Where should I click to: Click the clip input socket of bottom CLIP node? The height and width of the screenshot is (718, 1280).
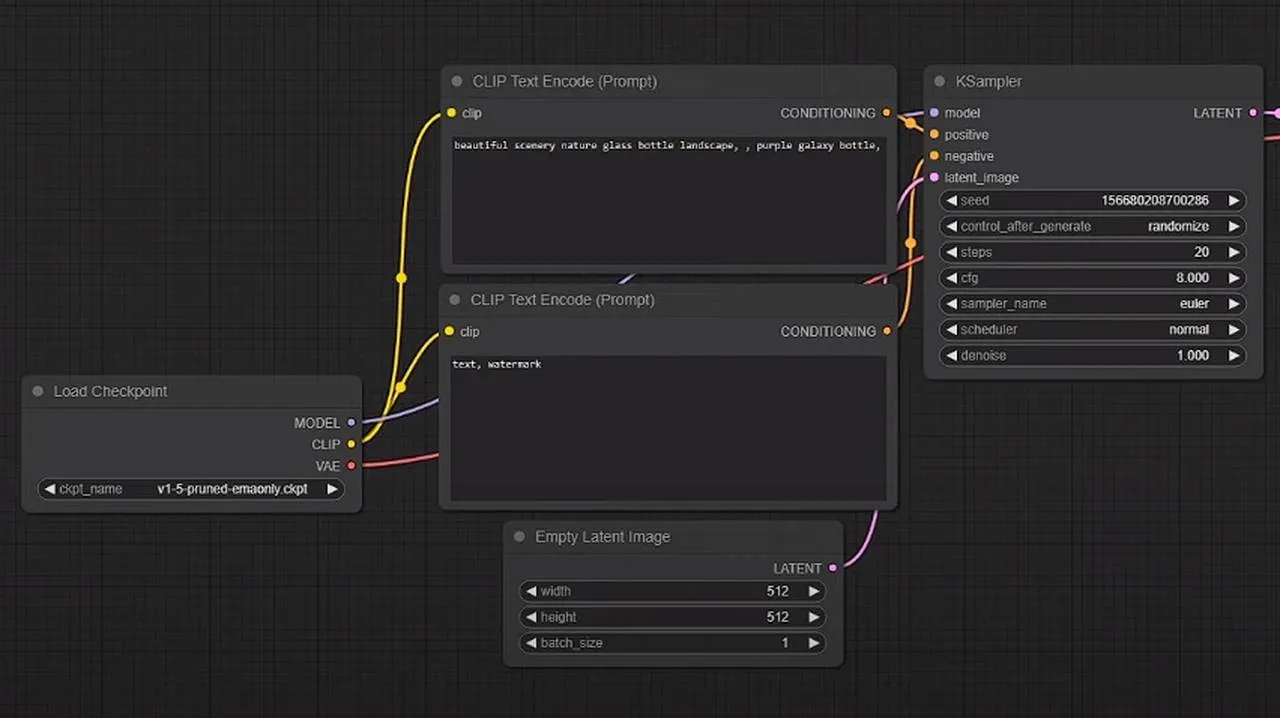449,331
